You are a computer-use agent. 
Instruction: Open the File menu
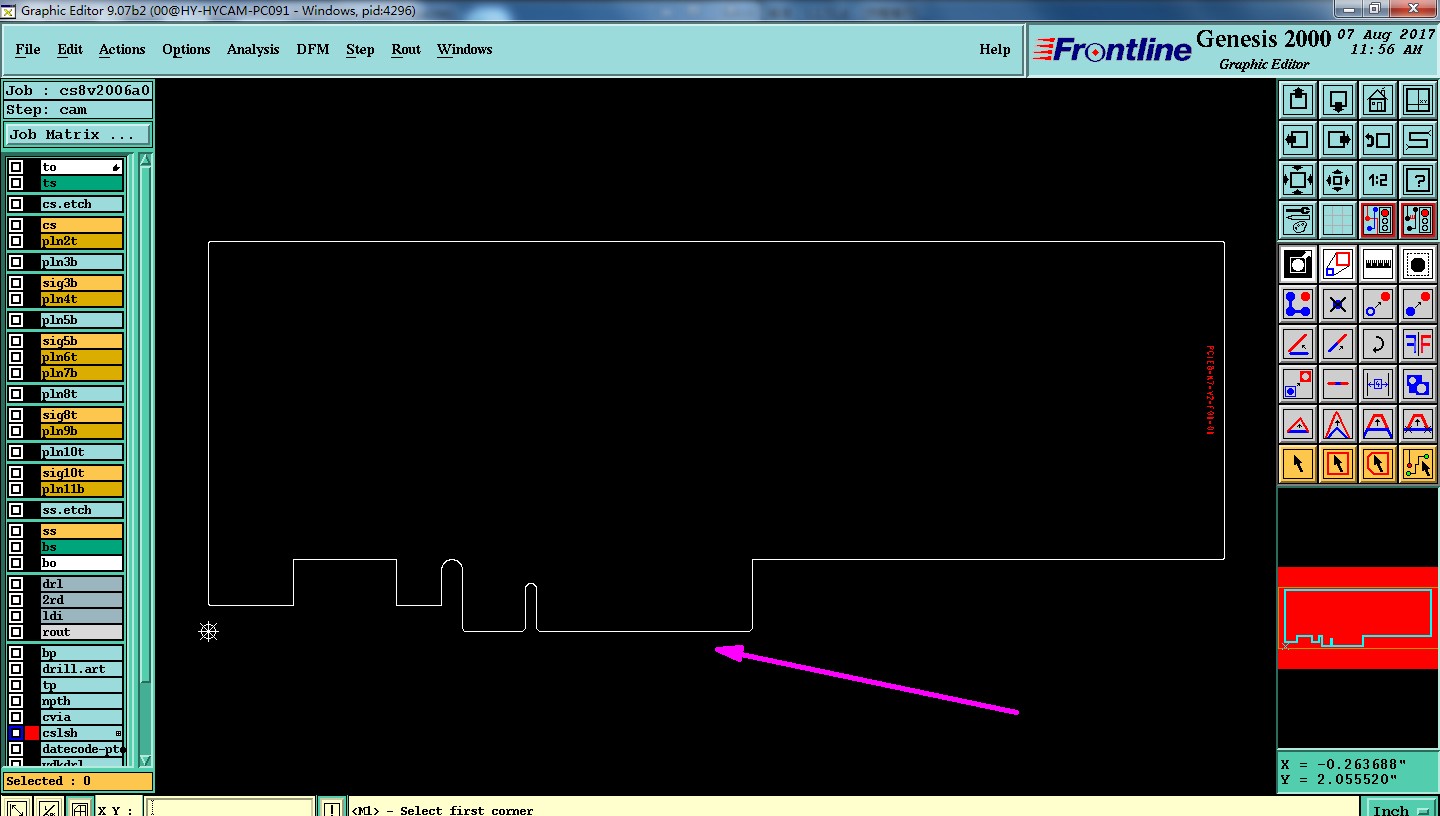[x=28, y=49]
